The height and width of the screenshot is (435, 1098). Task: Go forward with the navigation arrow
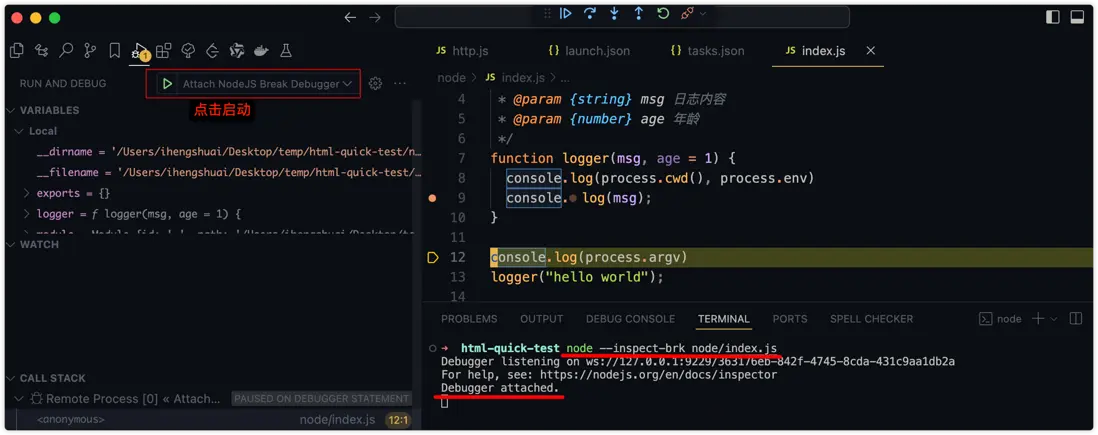(x=375, y=18)
